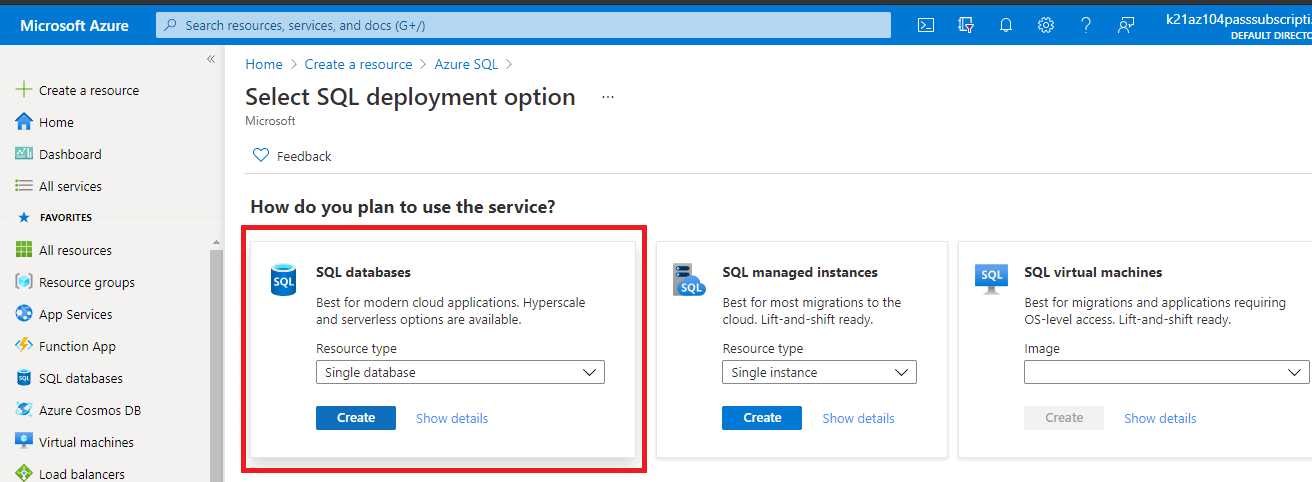The height and width of the screenshot is (482, 1312).
Task: Click the SQL virtual machines card heading
Action: (1093, 272)
